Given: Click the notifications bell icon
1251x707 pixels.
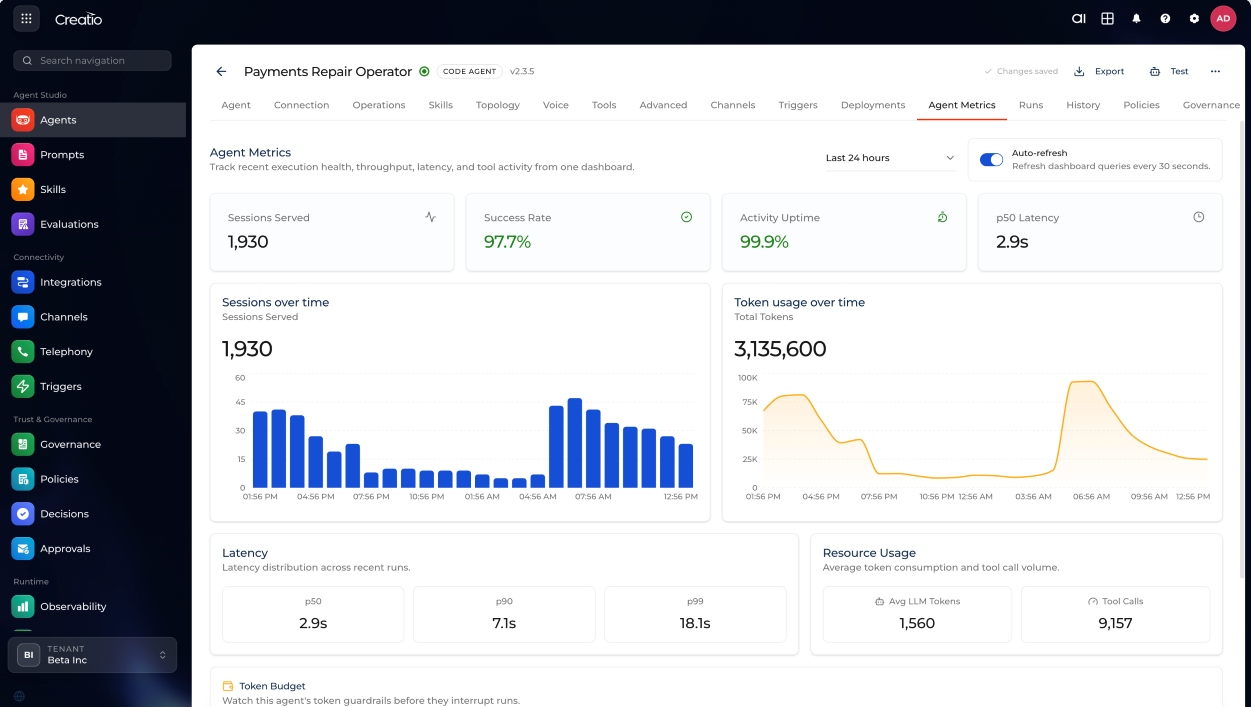Looking at the screenshot, I should [x=1136, y=19].
